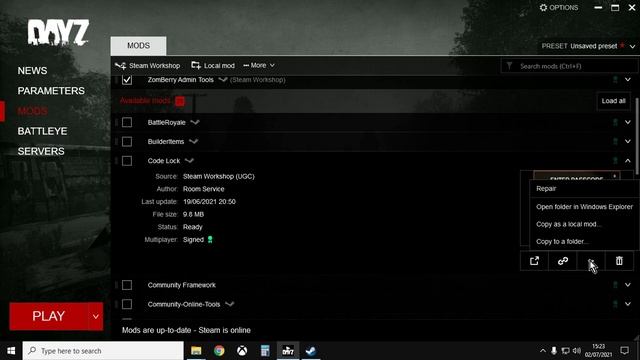The image size is (640, 360).
Task: Select MODS in the left sidebar
Action: 32,111
